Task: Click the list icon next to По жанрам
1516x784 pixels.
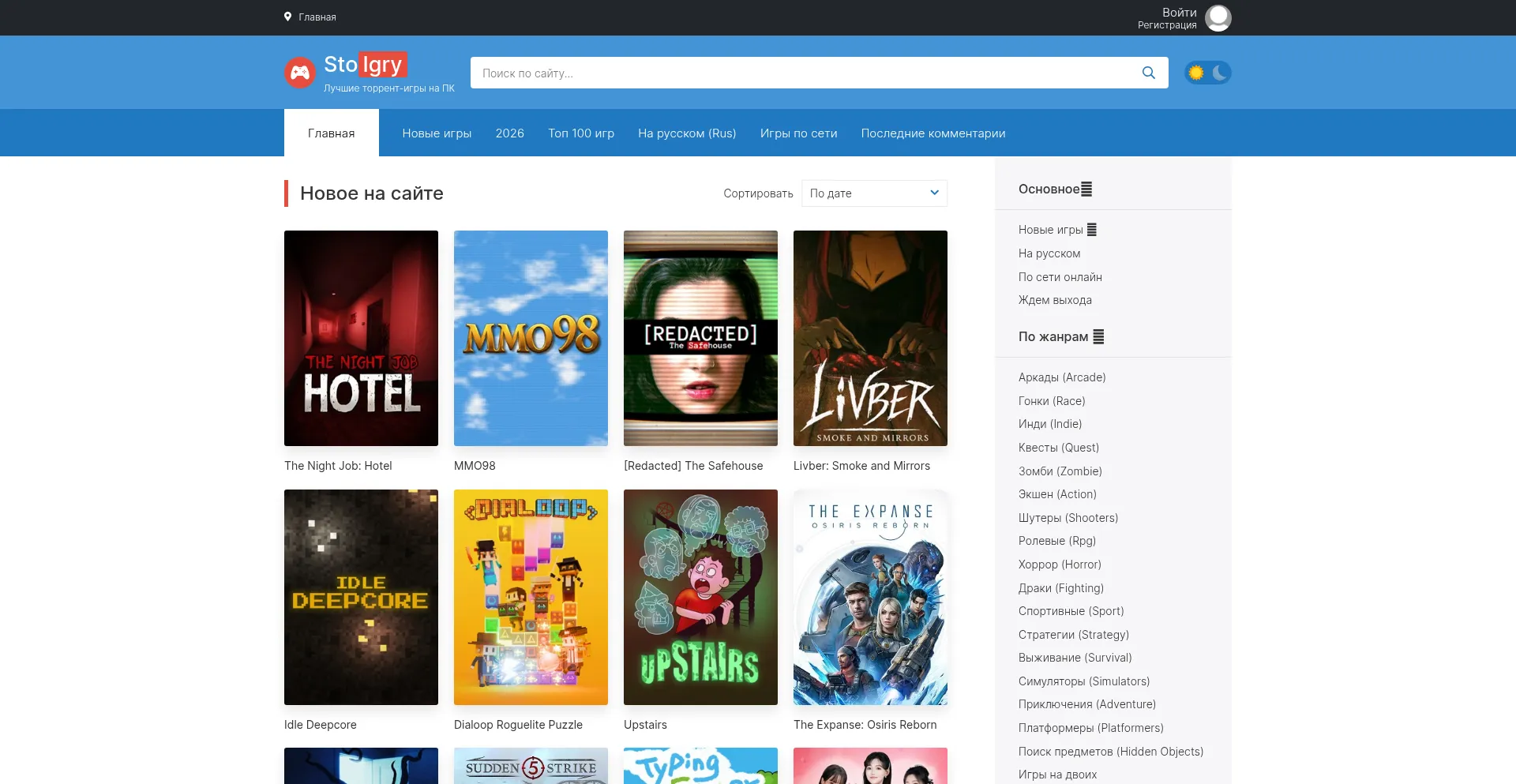Action: [x=1098, y=337]
